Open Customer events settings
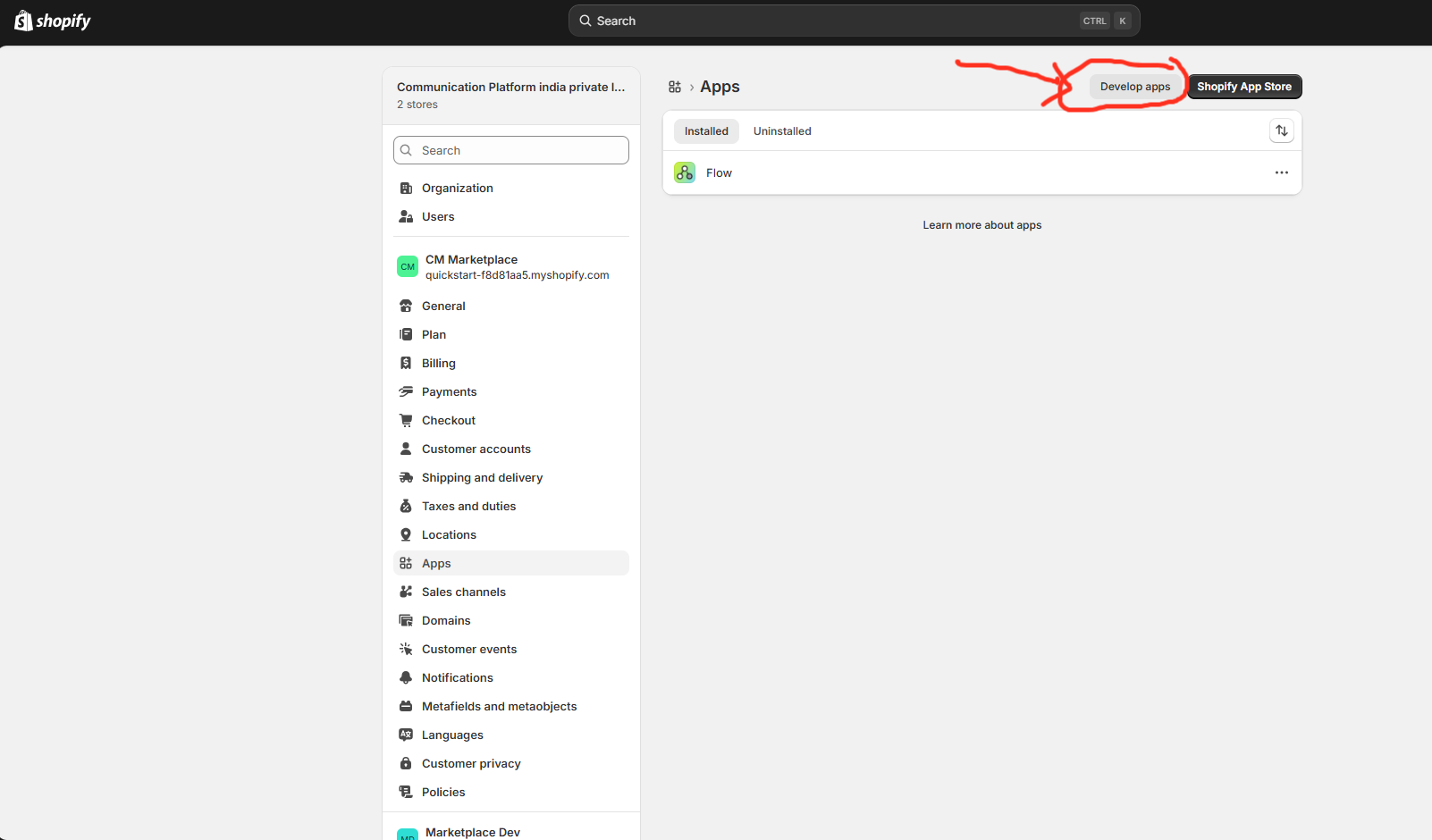This screenshot has width=1432, height=840. pyautogui.click(x=511, y=649)
